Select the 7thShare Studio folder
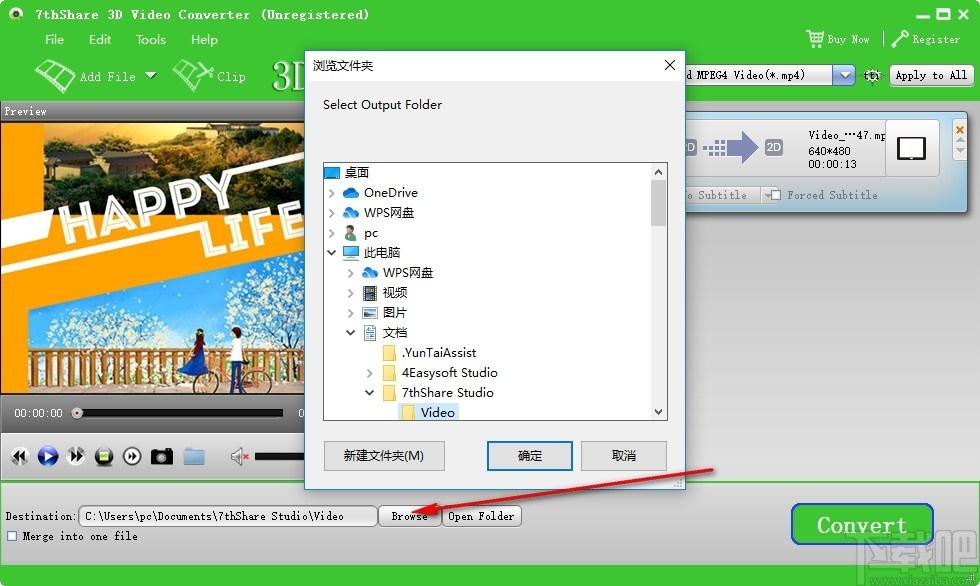Viewport: 980px width, 586px height. tap(448, 392)
